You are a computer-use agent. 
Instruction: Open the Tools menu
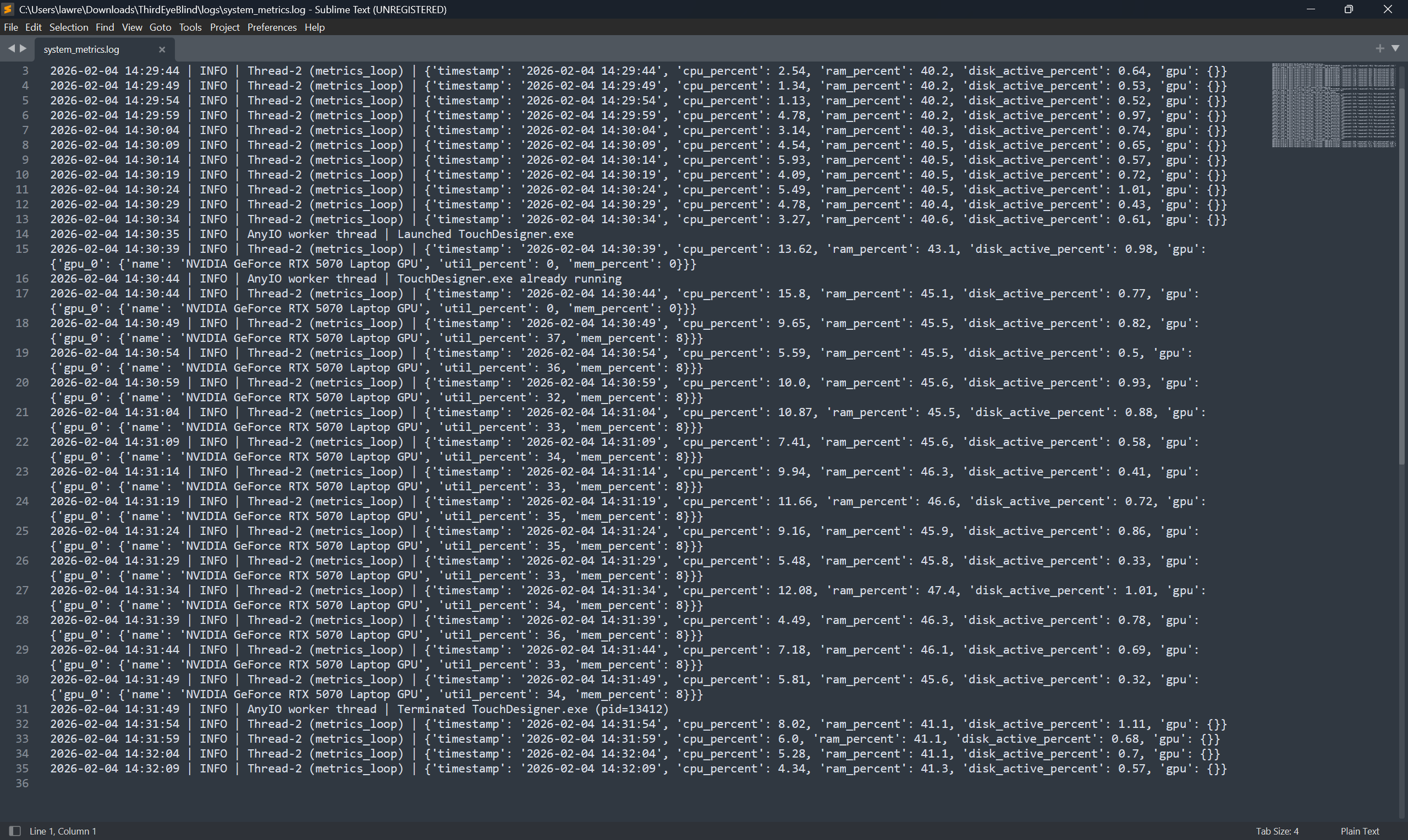pos(190,27)
